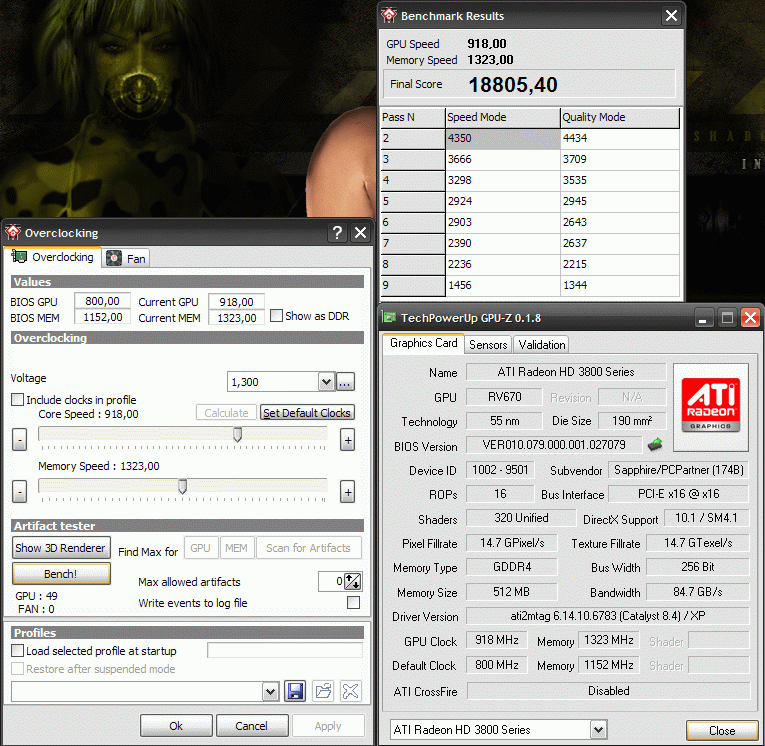Click the GPU-Z Close button
The height and width of the screenshot is (746, 765).
click(722, 730)
